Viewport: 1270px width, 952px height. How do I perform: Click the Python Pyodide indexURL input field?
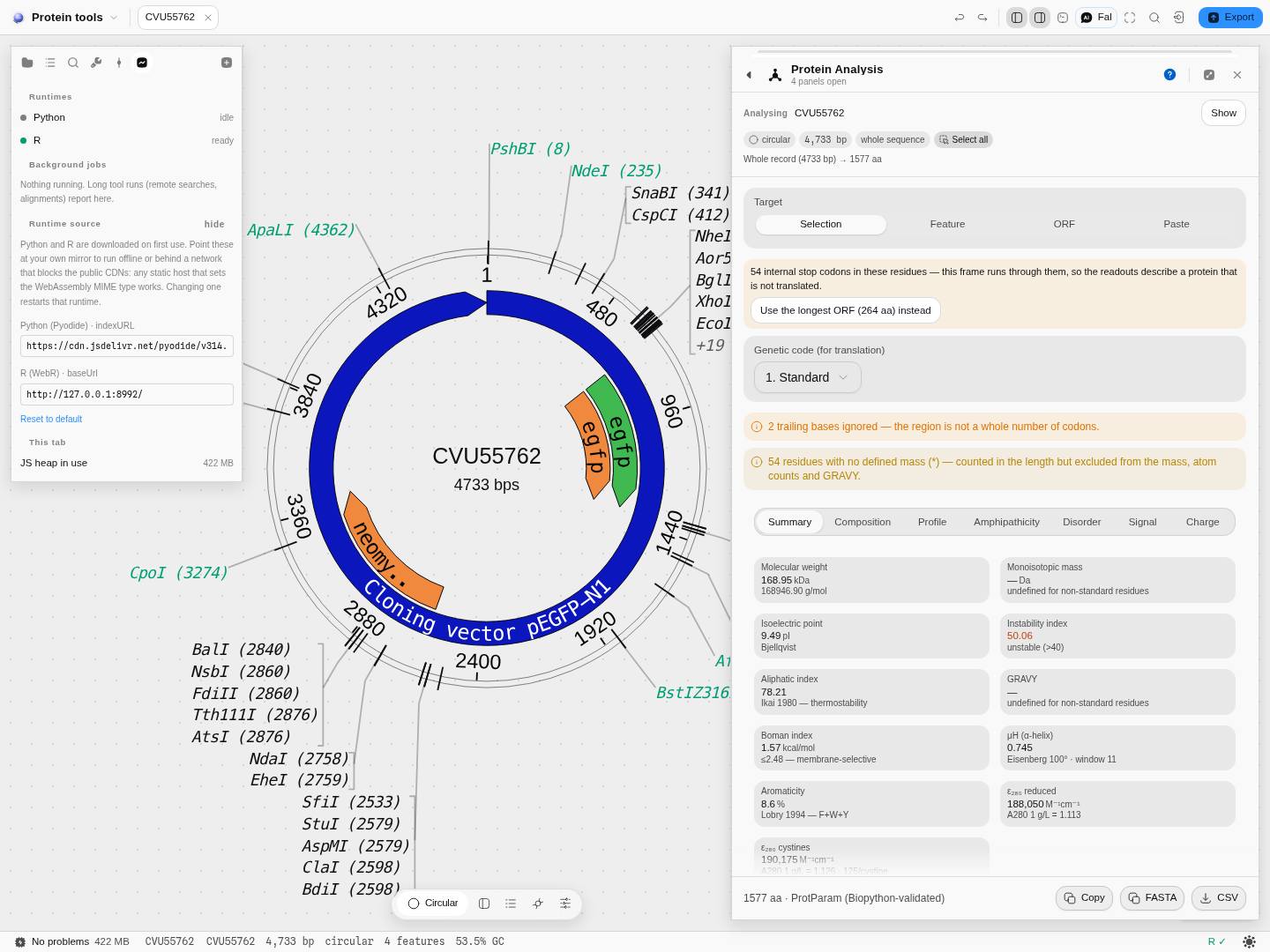click(x=127, y=346)
